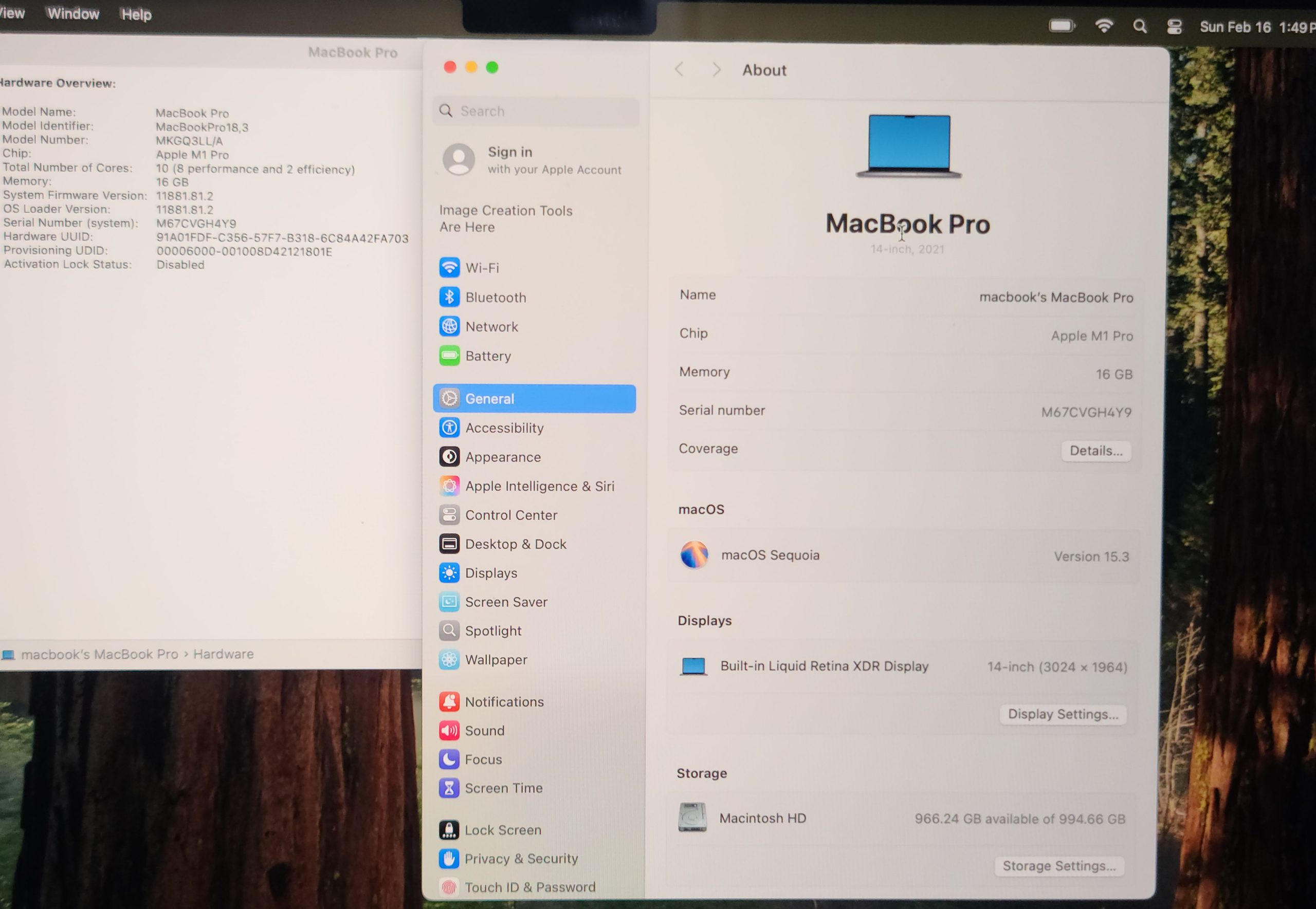
Task: Open the Help menu
Action: point(136,14)
